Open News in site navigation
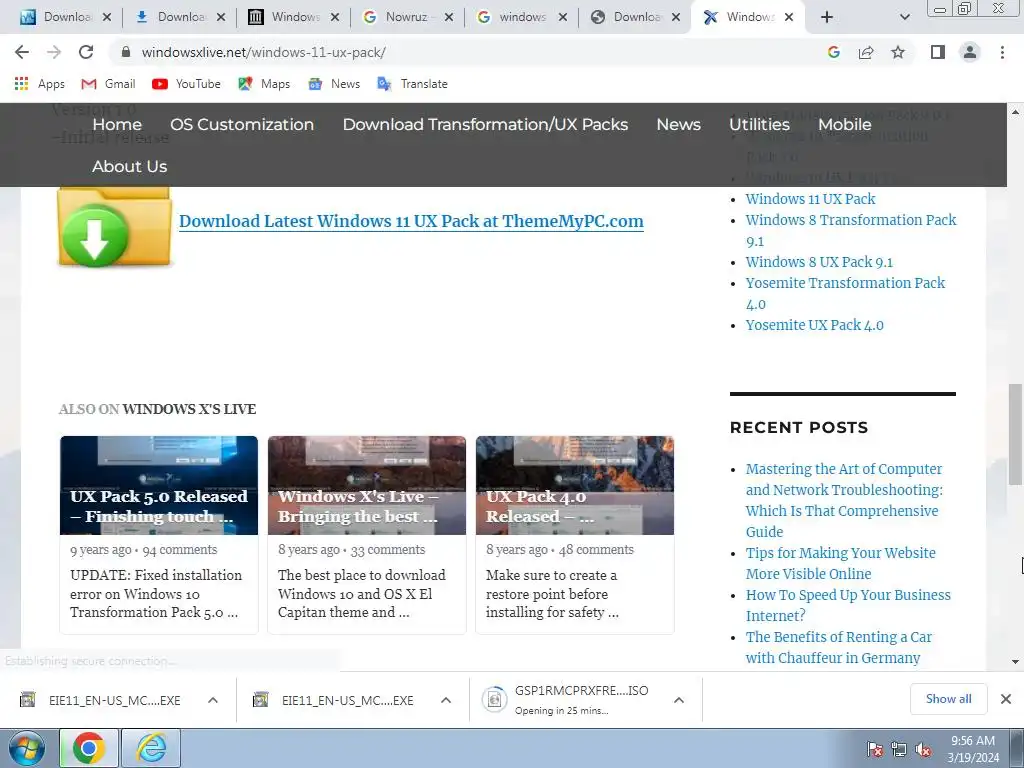The image size is (1024, 768). [679, 124]
